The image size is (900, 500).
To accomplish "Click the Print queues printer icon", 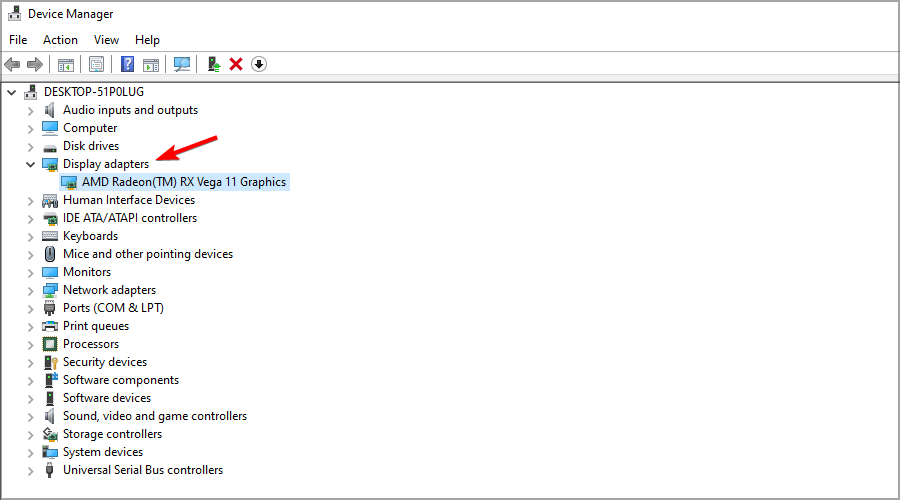I will 50,326.
